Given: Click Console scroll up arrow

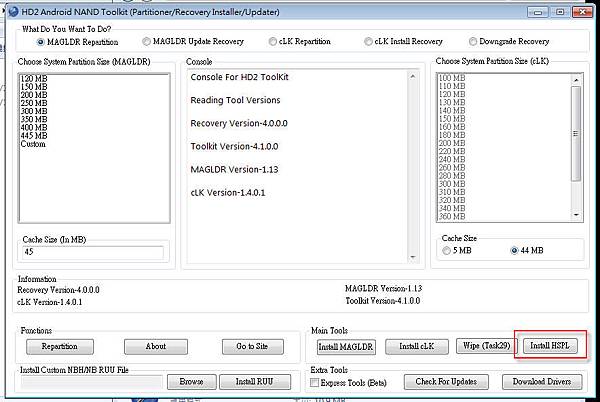Looking at the screenshot, I should point(412,76).
